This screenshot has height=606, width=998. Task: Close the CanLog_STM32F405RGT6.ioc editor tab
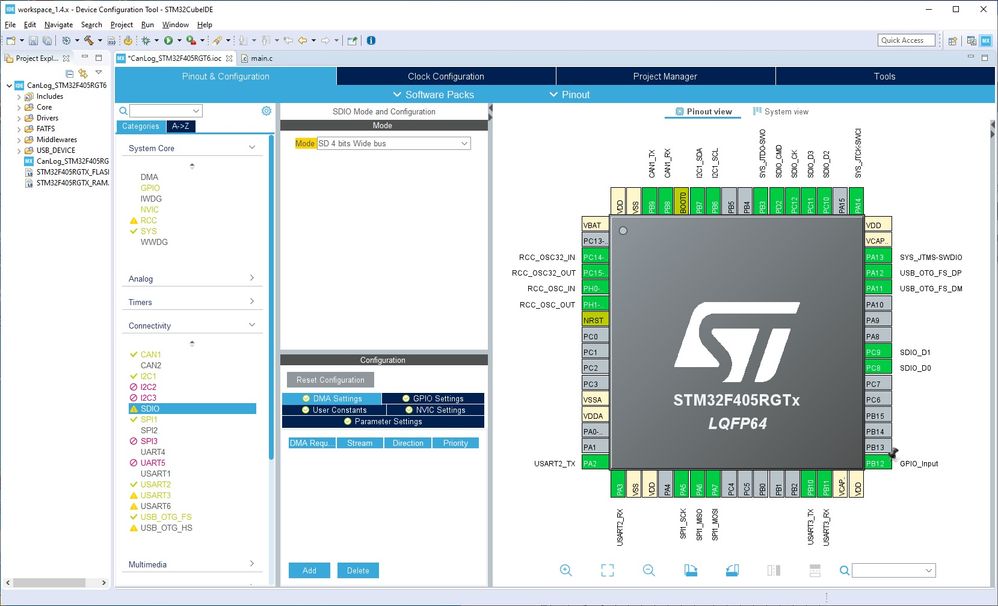coord(229,58)
